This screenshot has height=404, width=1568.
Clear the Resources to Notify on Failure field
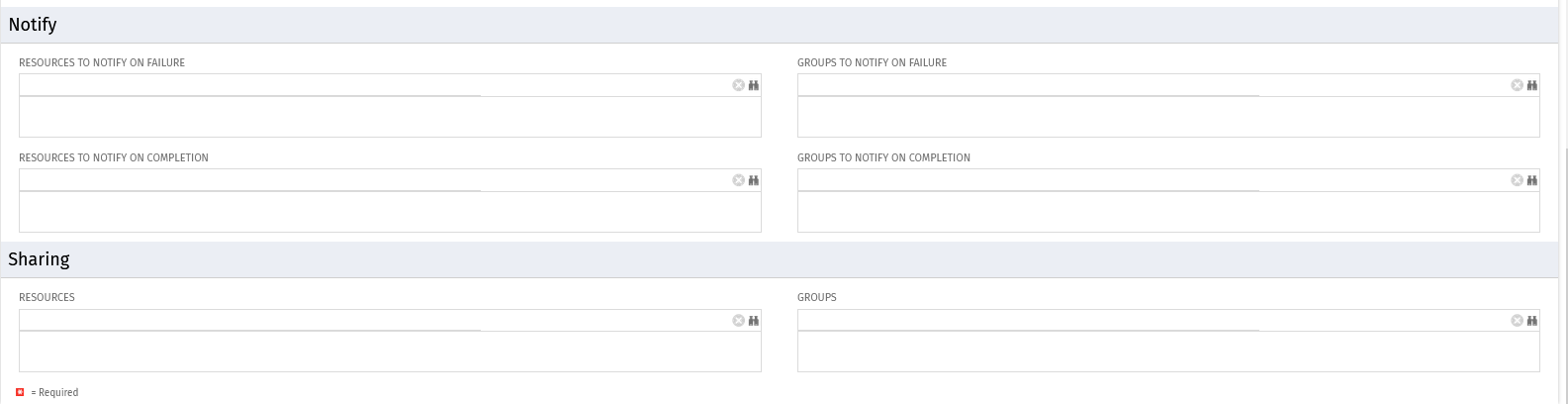coord(738,85)
